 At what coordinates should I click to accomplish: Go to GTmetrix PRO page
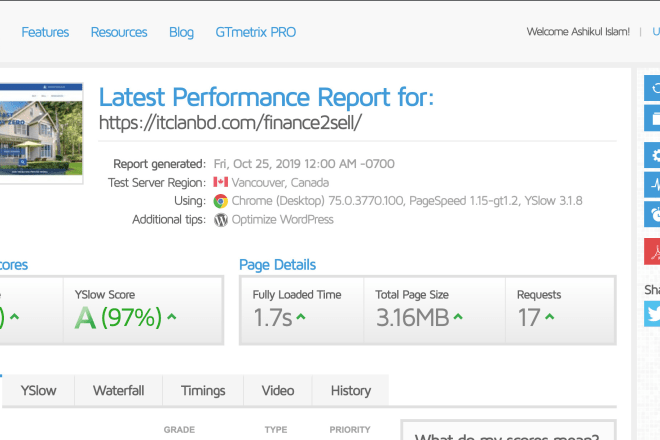tap(255, 32)
